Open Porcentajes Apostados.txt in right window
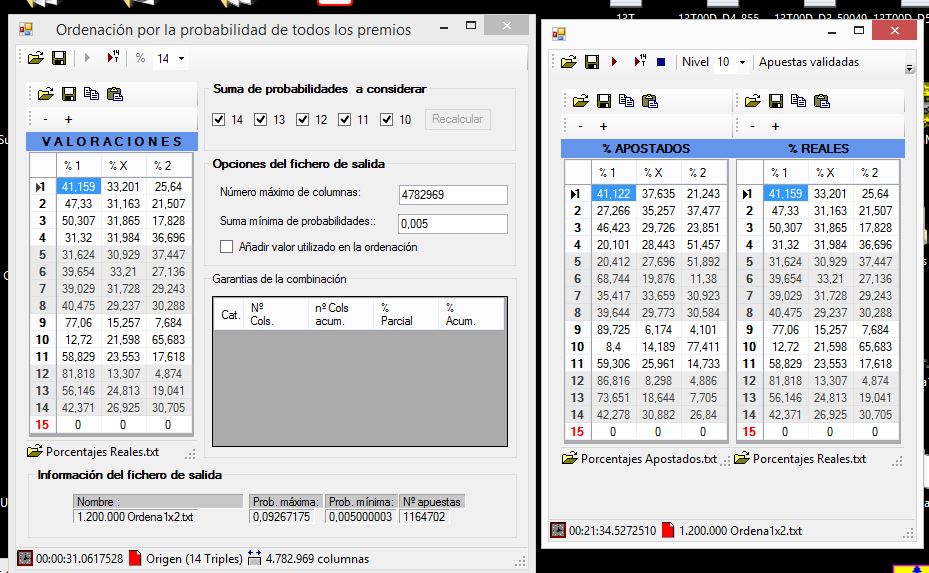Viewport: 929px width, 573px height. pos(639,459)
